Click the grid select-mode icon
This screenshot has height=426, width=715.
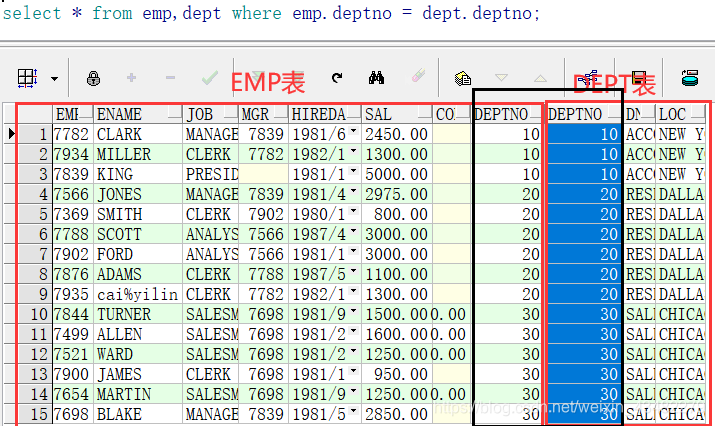(27, 78)
